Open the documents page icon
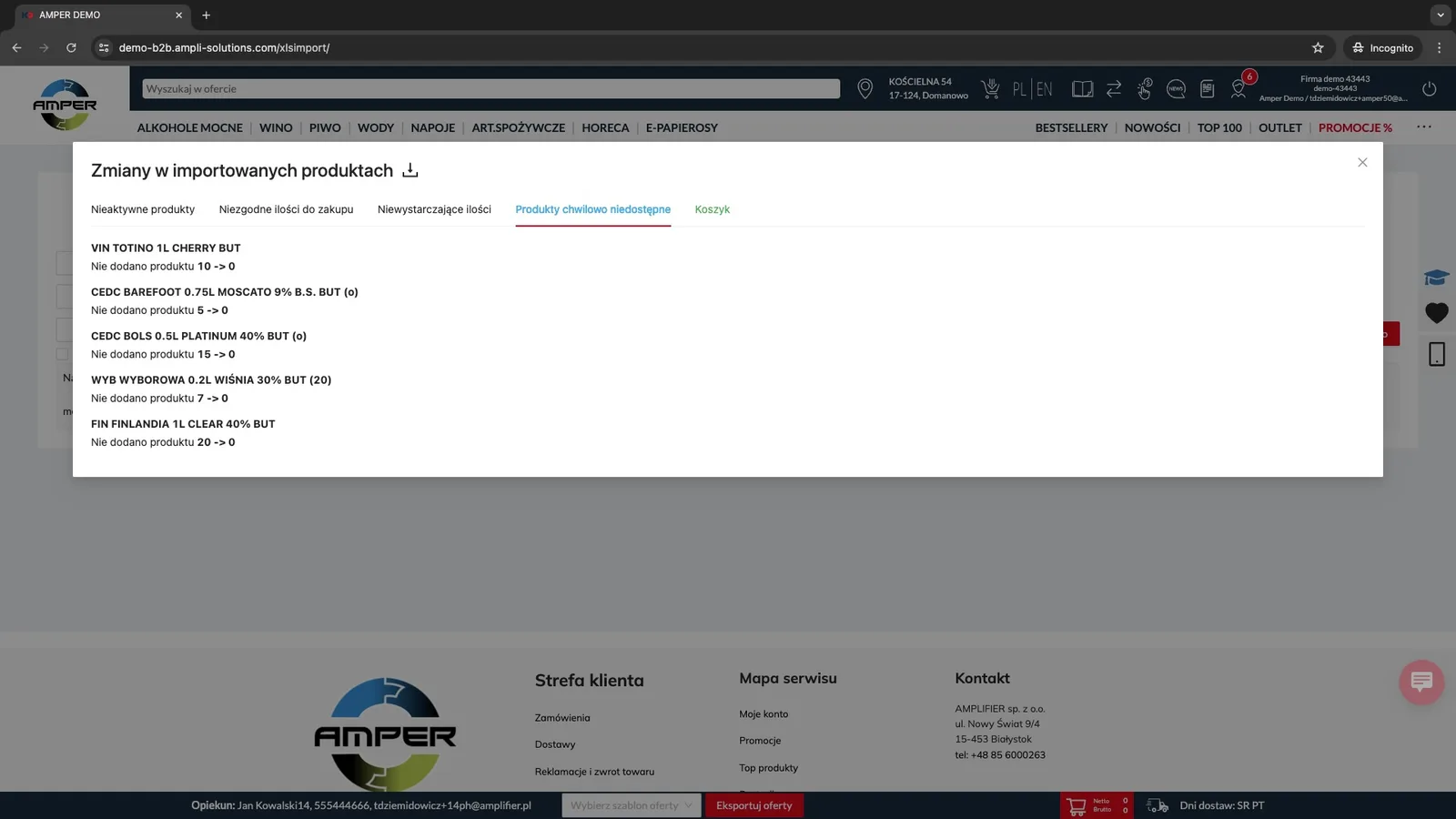 pos(1208,88)
